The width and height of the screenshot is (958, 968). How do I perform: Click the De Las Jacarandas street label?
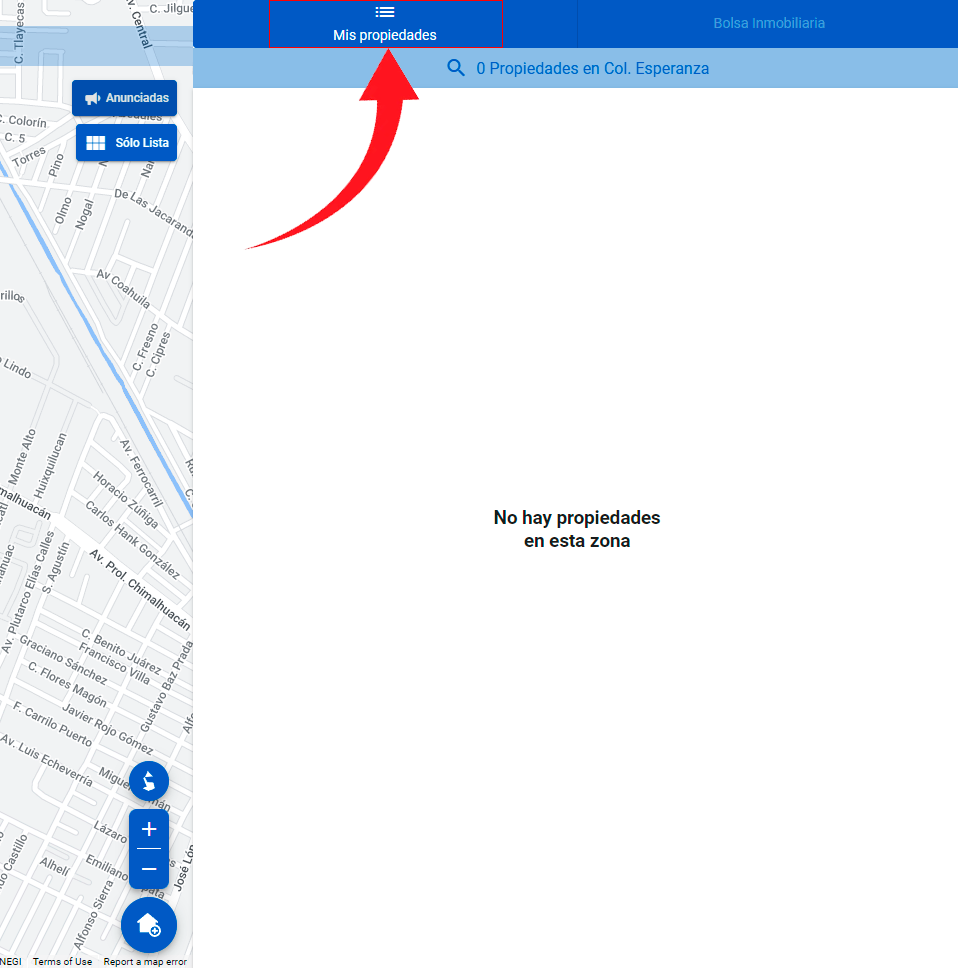click(x=154, y=213)
